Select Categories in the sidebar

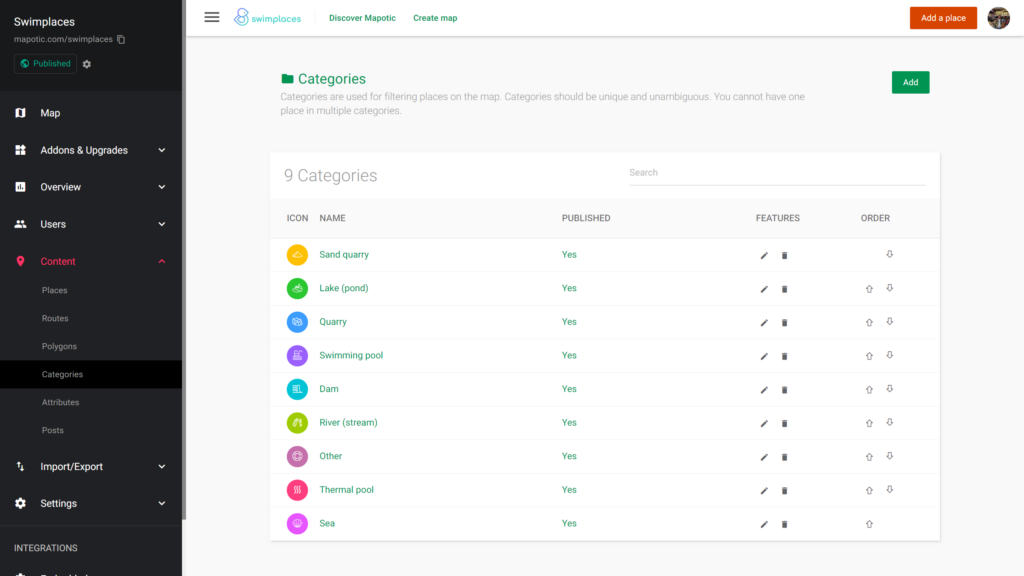(x=91, y=374)
